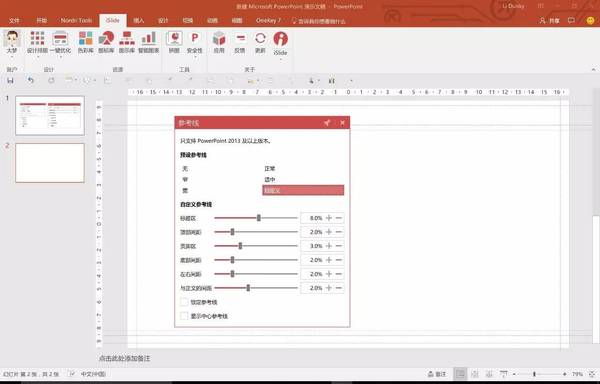The width and height of the screenshot is (600, 384).
Task: Click the 标题区 slider handle
Action: pos(259,218)
